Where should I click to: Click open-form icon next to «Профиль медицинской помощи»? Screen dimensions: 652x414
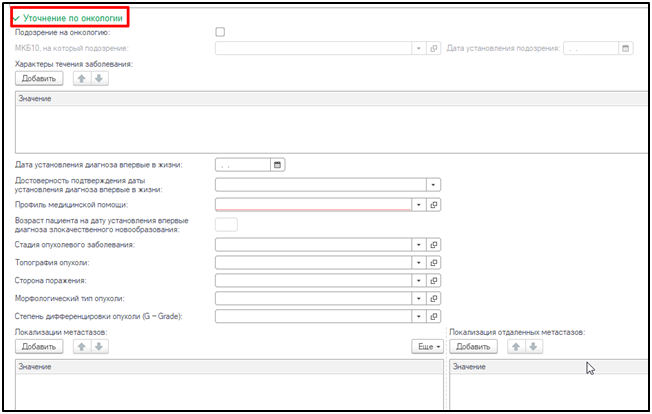pos(434,205)
